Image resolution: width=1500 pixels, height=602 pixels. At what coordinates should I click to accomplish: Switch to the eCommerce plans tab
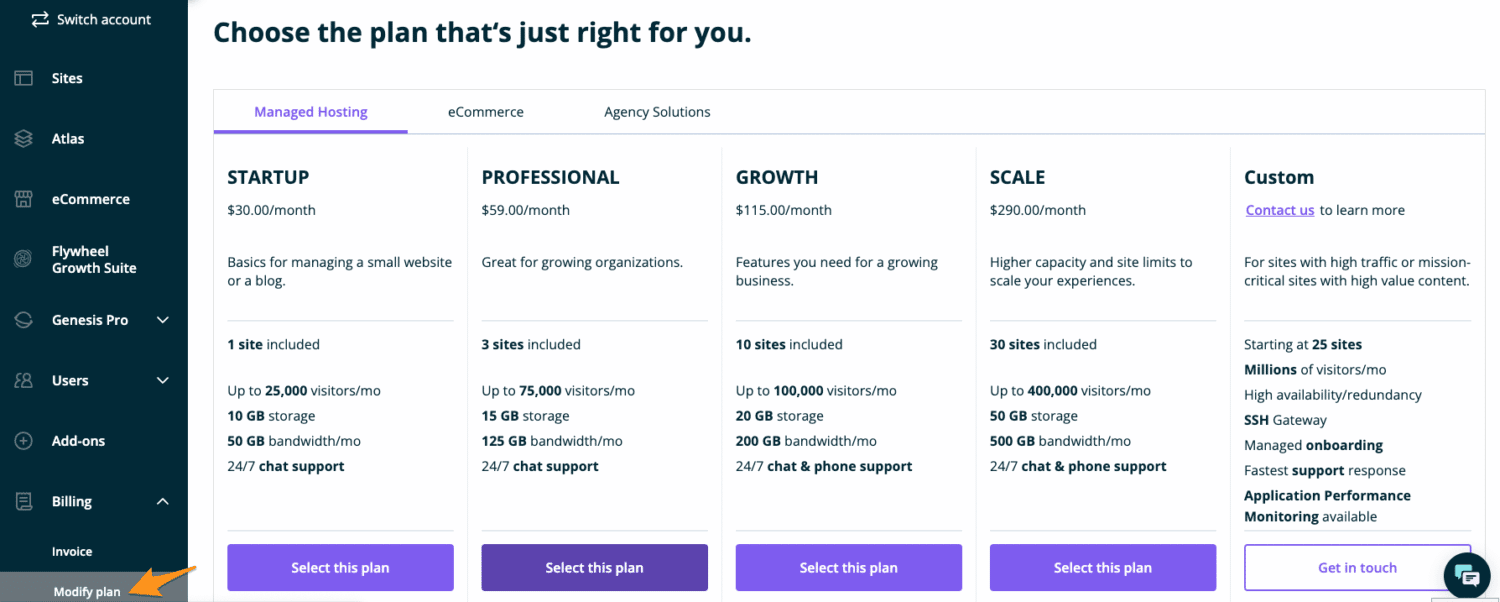(x=485, y=112)
